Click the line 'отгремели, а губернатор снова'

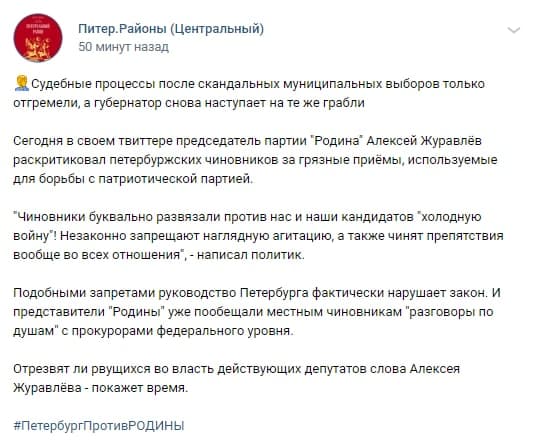tap(189, 103)
